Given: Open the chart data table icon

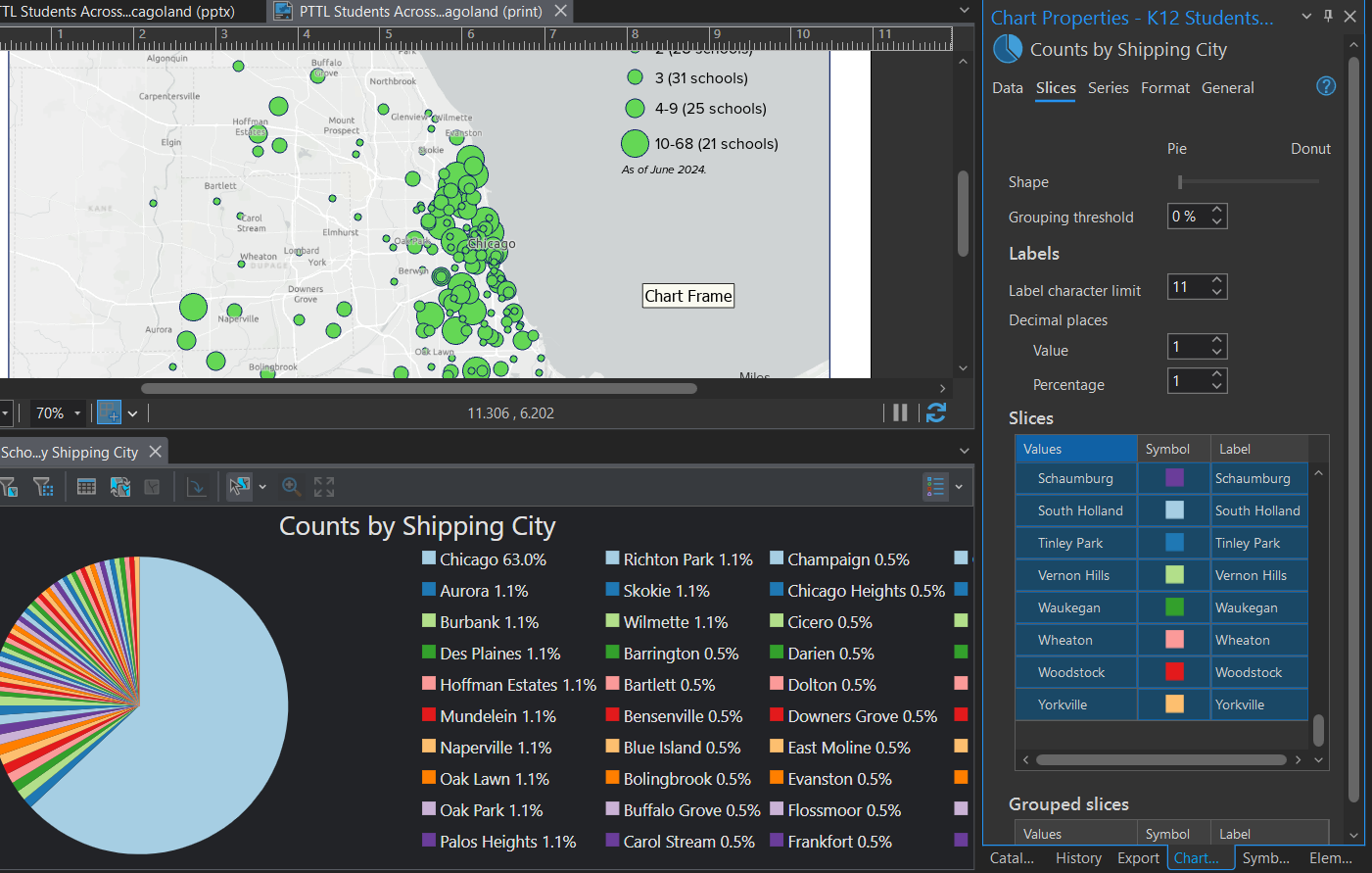Looking at the screenshot, I should (x=86, y=486).
